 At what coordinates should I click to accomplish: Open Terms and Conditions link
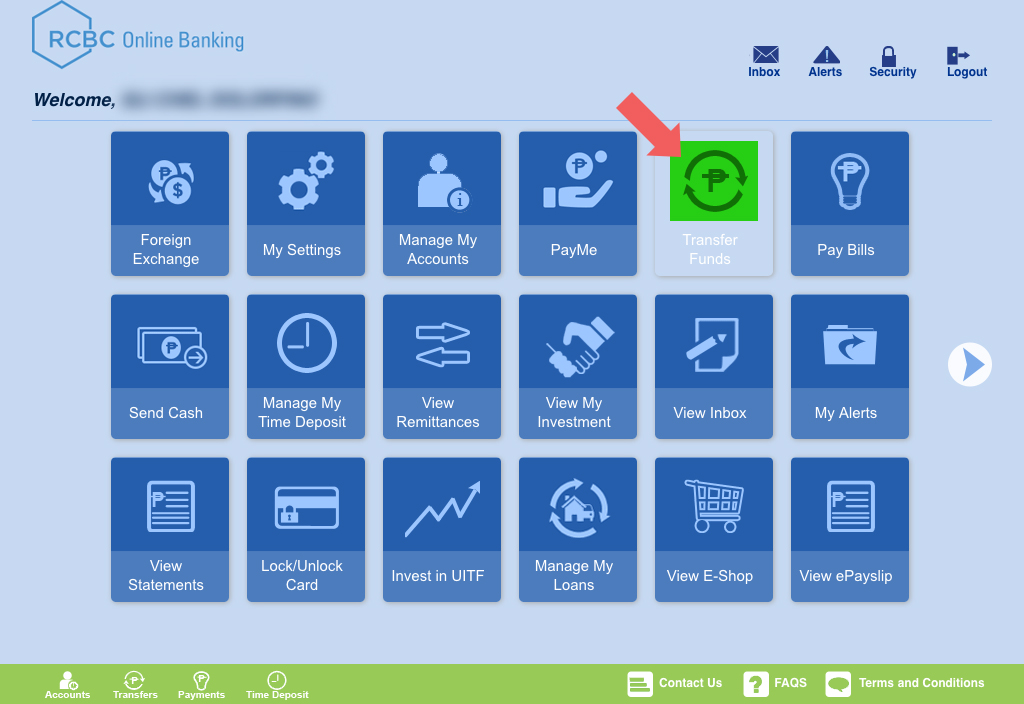tap(905, 684)
